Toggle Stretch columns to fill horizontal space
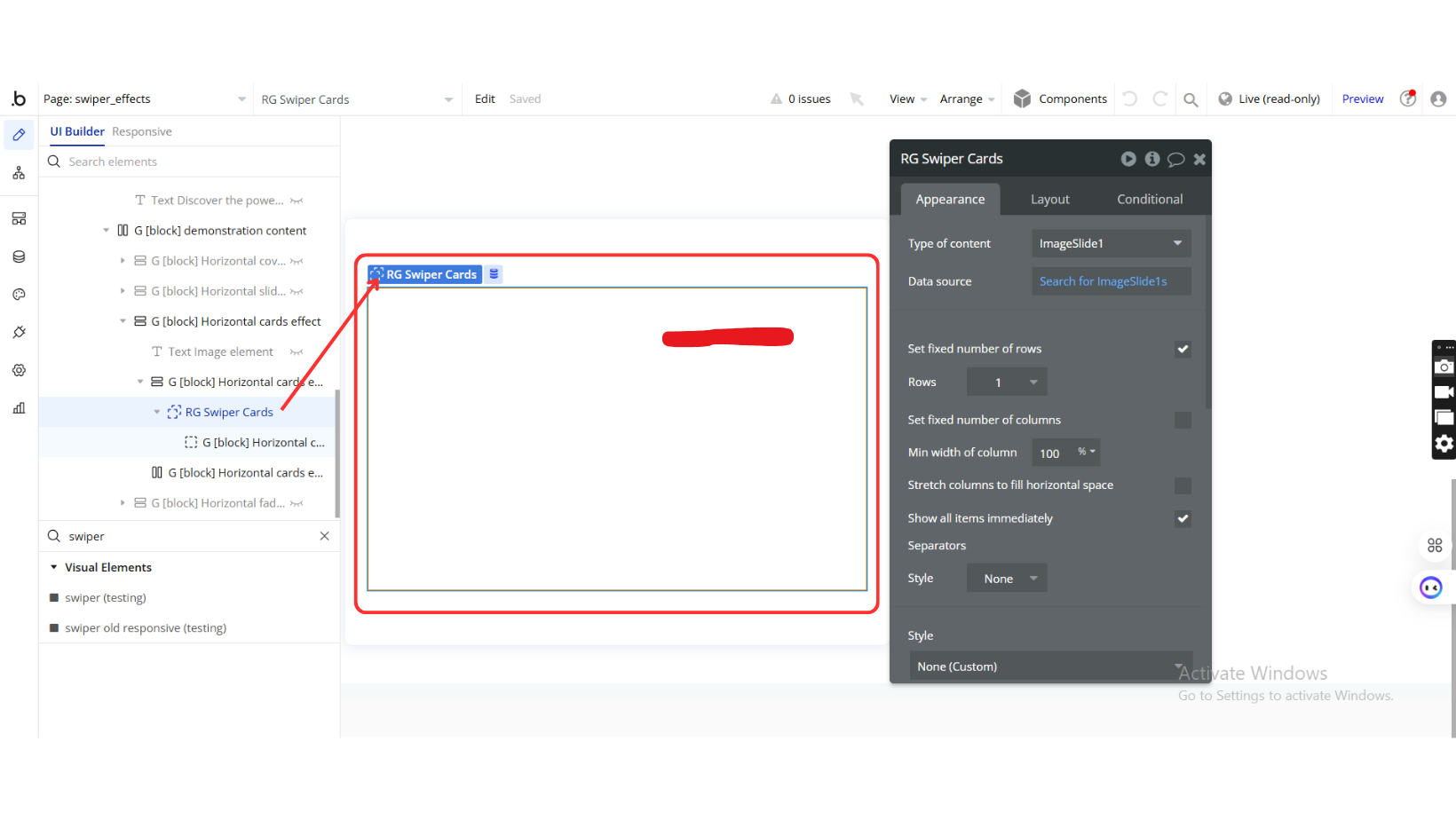This screenshot has width=1456, height=820. [1183, 485]
